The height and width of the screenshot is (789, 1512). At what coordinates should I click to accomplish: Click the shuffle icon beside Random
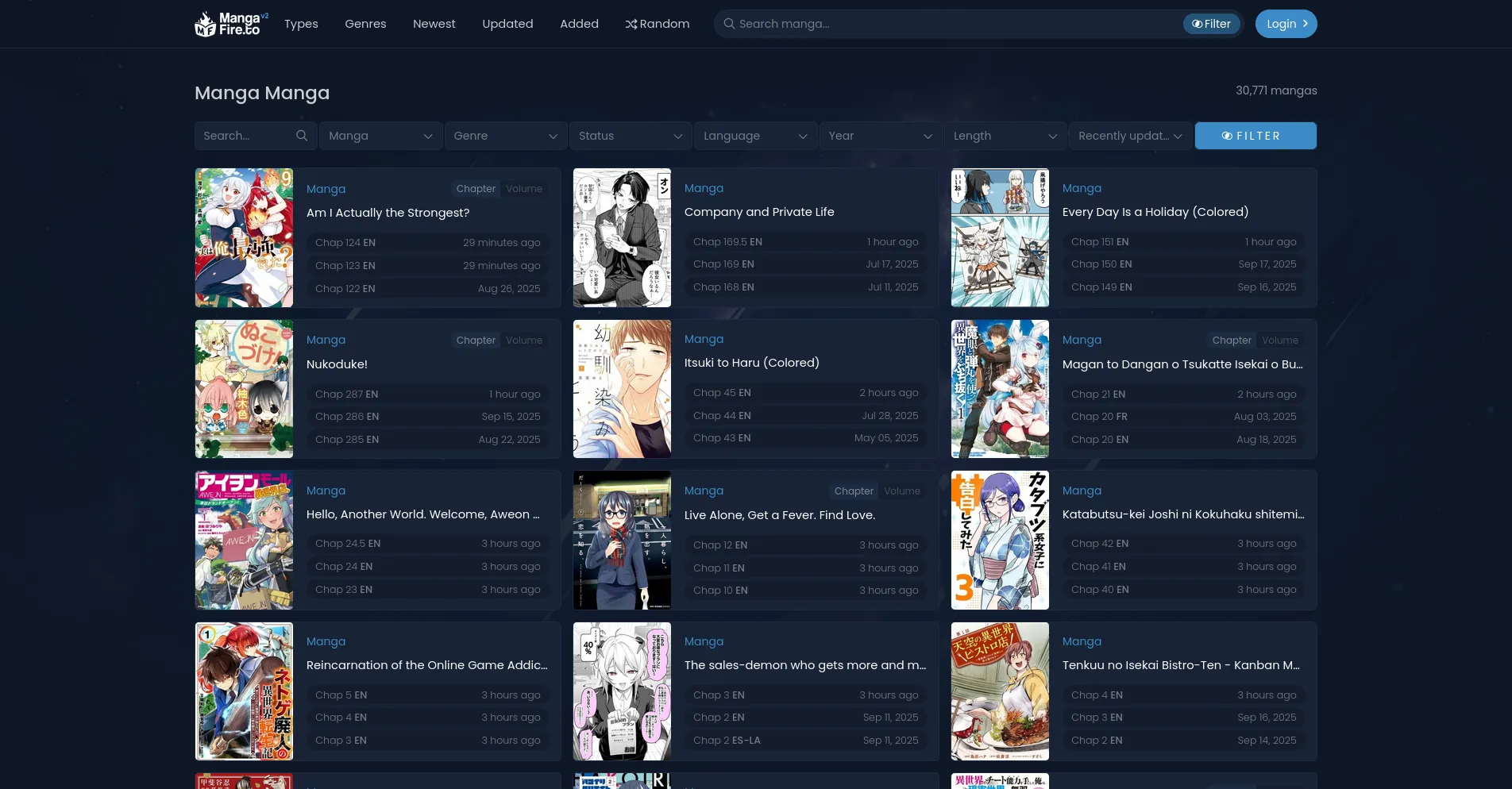click(631, 24)
